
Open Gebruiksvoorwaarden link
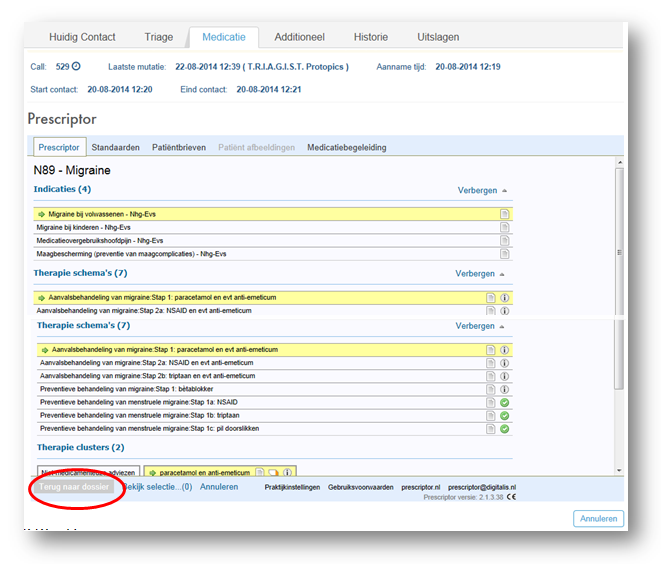[360, 487]
